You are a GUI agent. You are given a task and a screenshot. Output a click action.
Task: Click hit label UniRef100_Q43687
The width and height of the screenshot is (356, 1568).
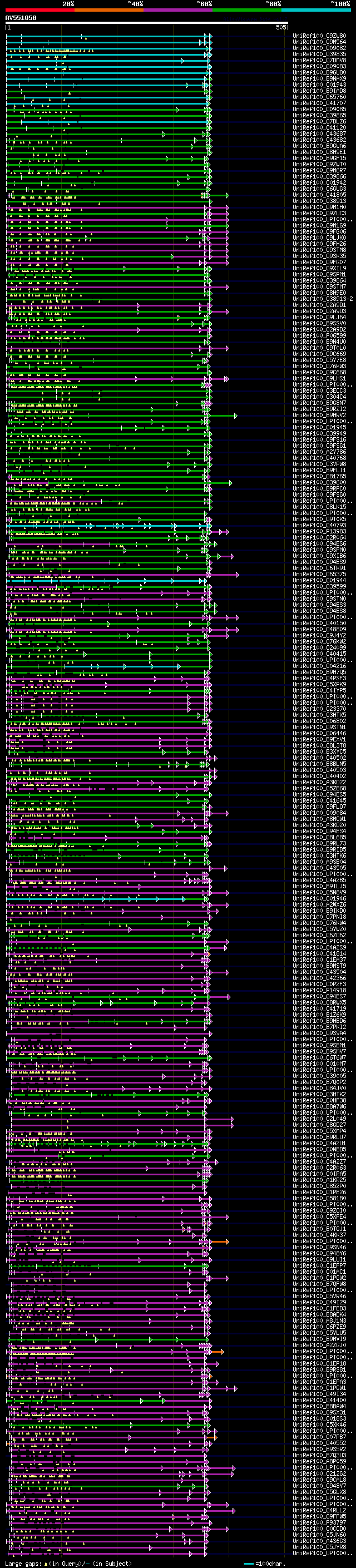[x=319, y=133]
